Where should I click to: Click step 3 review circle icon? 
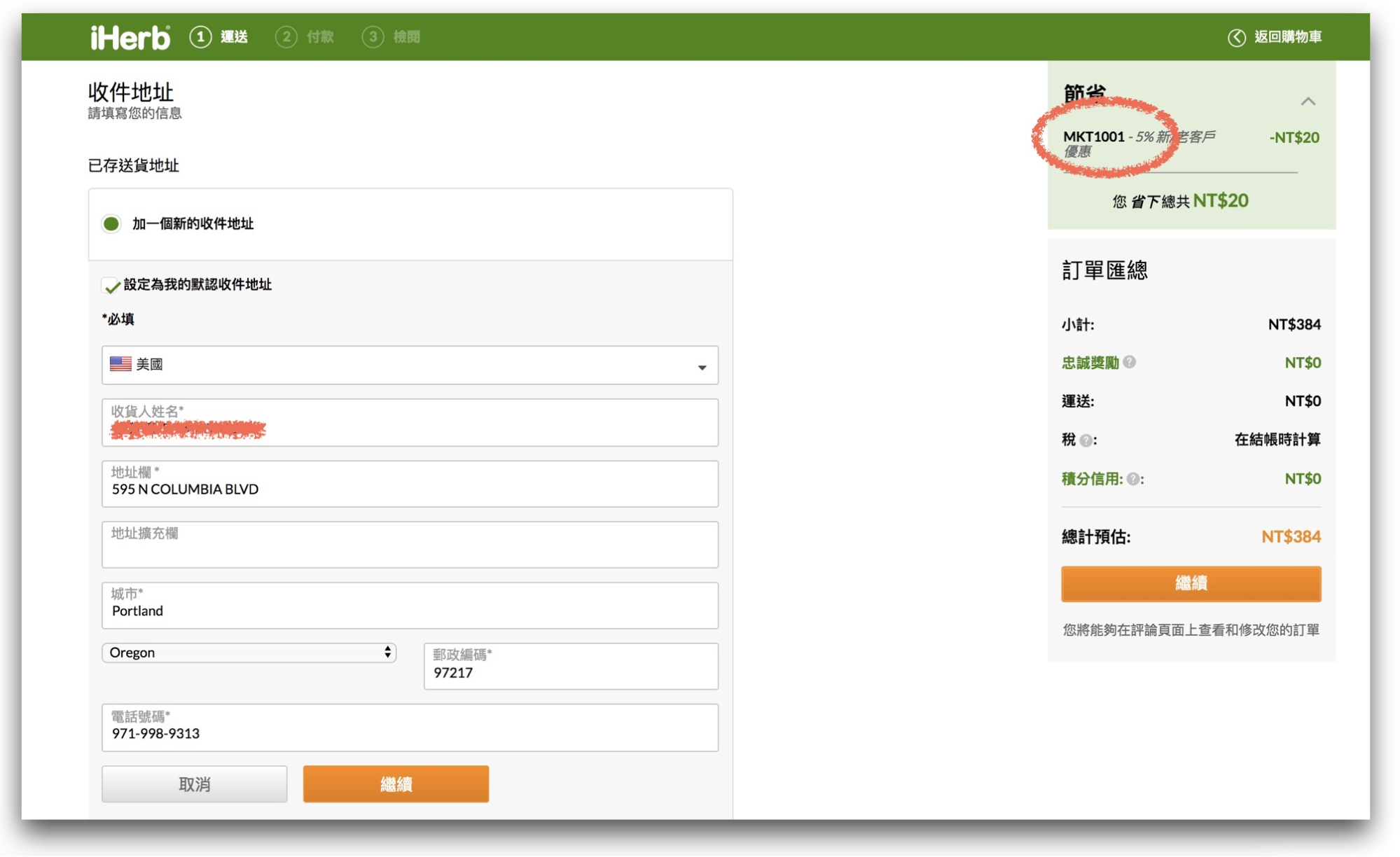tap(373, 37)
